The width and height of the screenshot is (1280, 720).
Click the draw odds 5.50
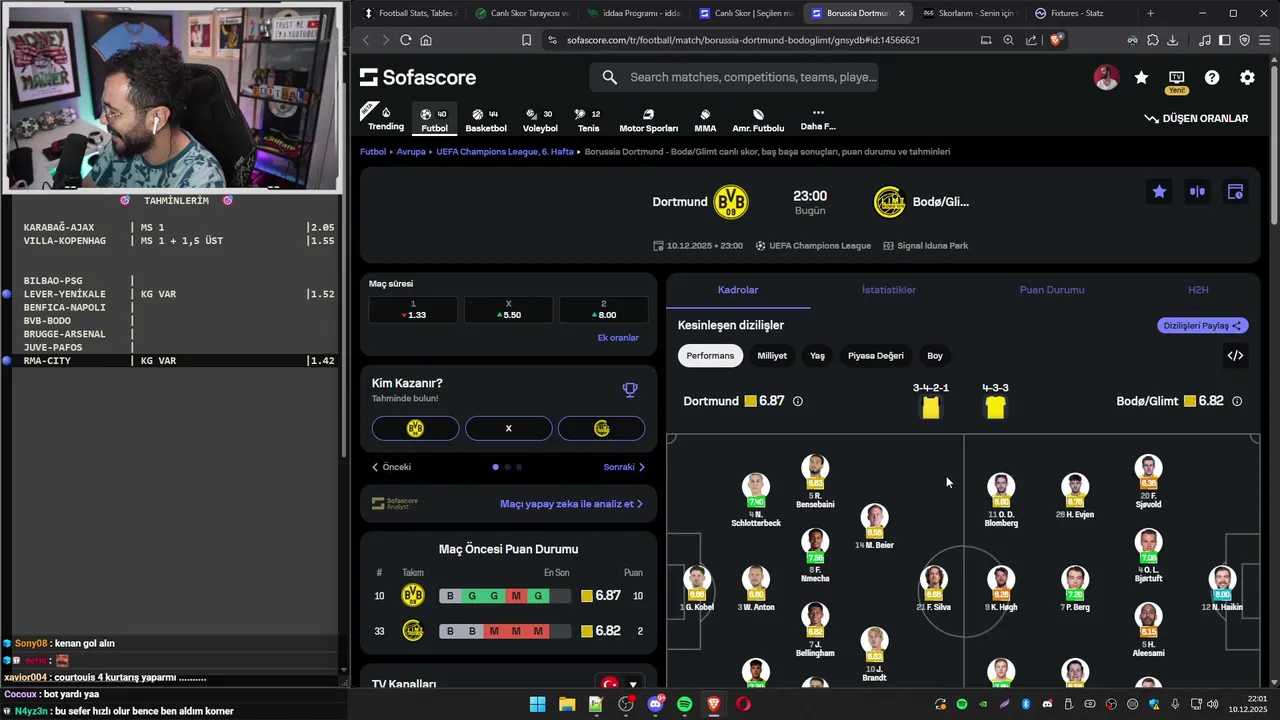508,310
